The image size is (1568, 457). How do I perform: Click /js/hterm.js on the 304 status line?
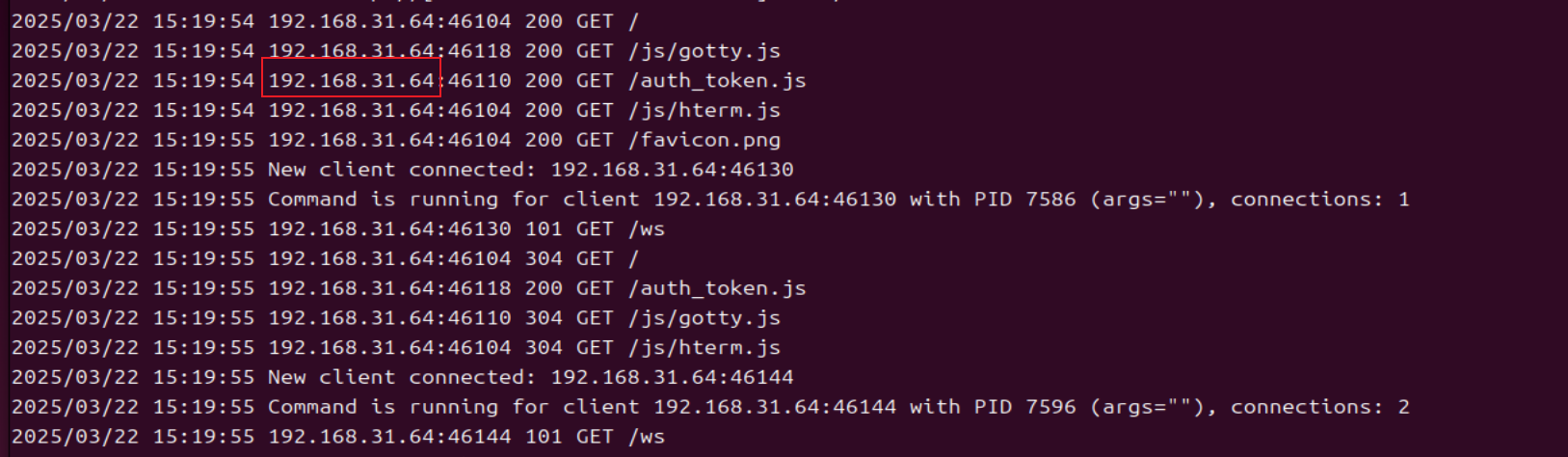coord(704,348)
